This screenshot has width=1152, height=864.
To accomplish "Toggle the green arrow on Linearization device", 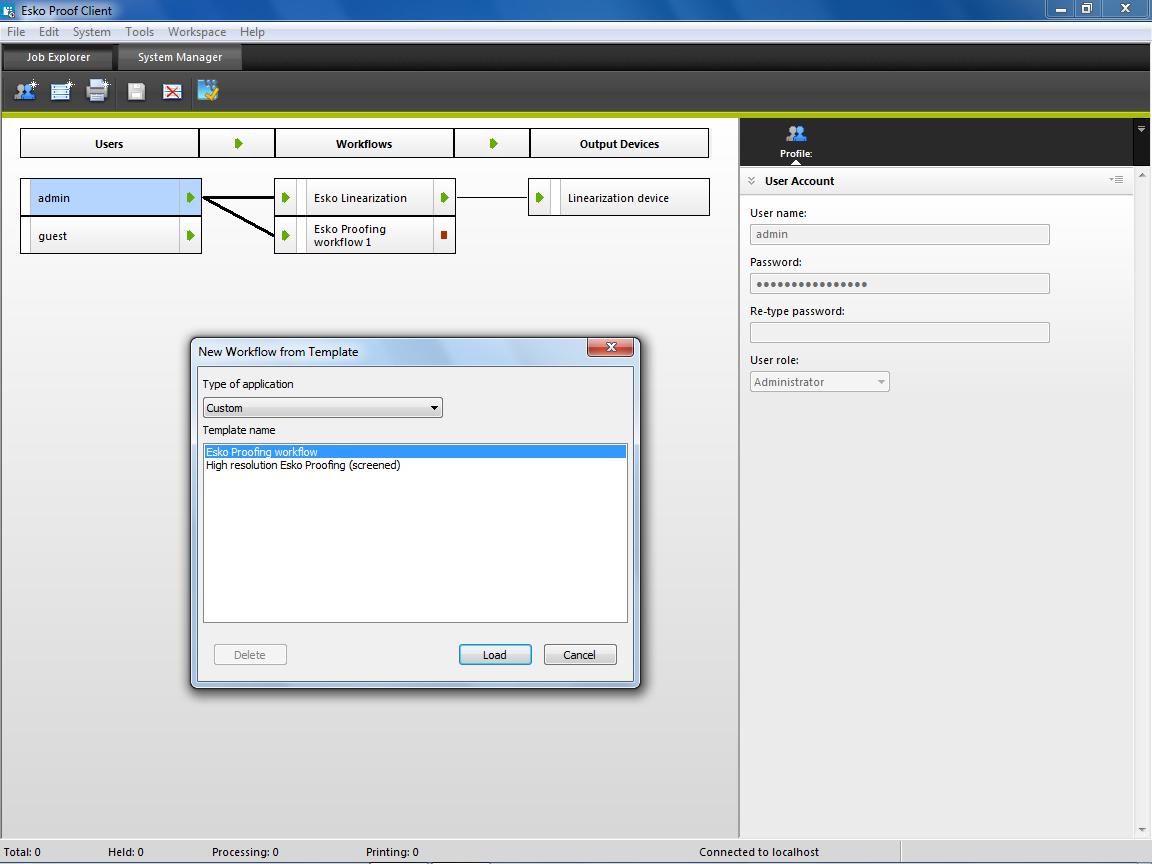I will click(540, 198).
